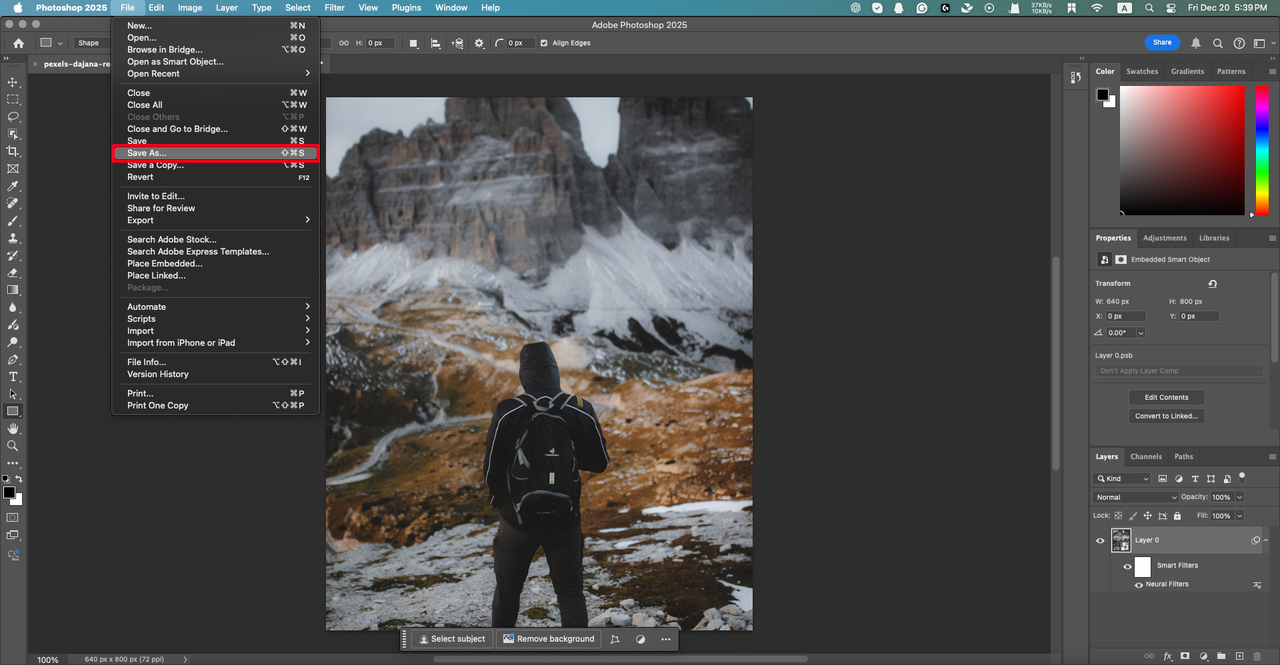Open the shape gear settings
This screenshot has height=665, width=1280.
tap(479, 43)
